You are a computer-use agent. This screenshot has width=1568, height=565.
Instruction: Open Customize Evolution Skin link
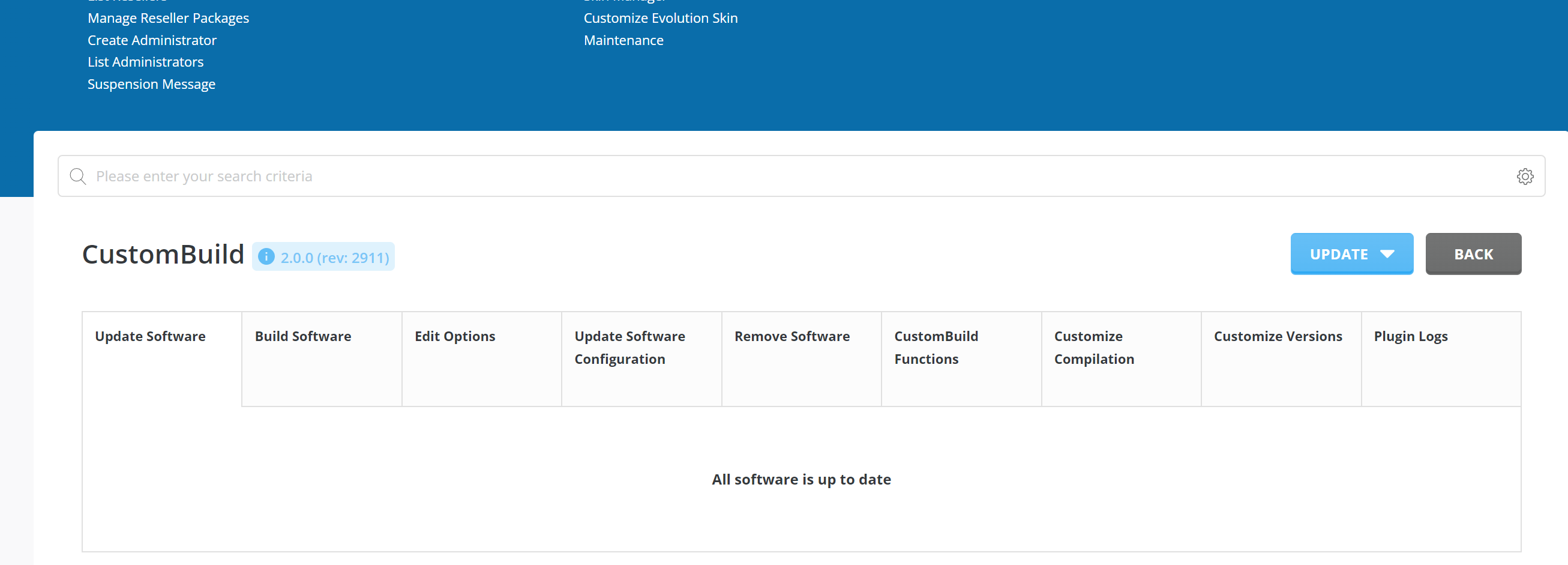tap(661, 18)
